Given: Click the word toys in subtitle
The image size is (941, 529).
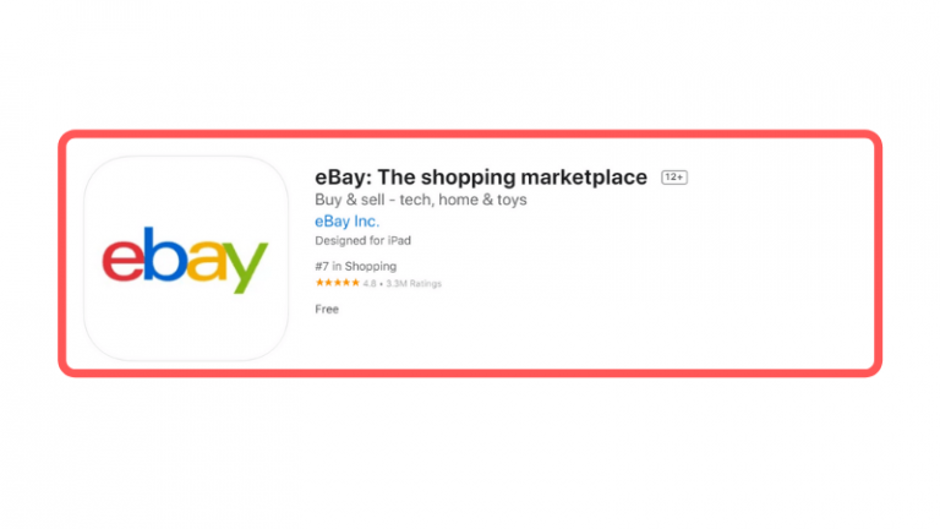Looking at the screenshot, I should click(511, 200).
